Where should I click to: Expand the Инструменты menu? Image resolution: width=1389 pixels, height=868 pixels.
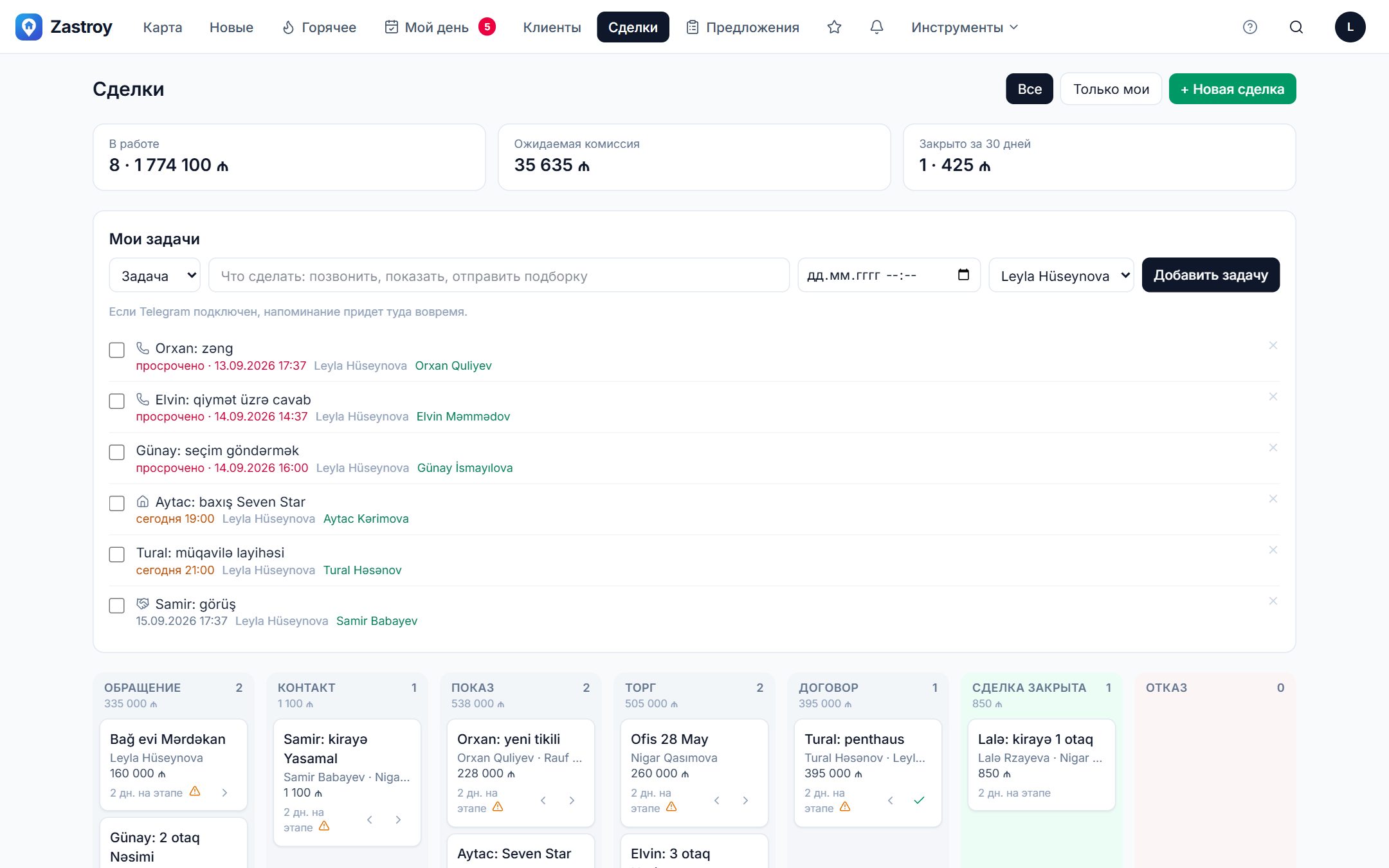(x=965, y=27)
